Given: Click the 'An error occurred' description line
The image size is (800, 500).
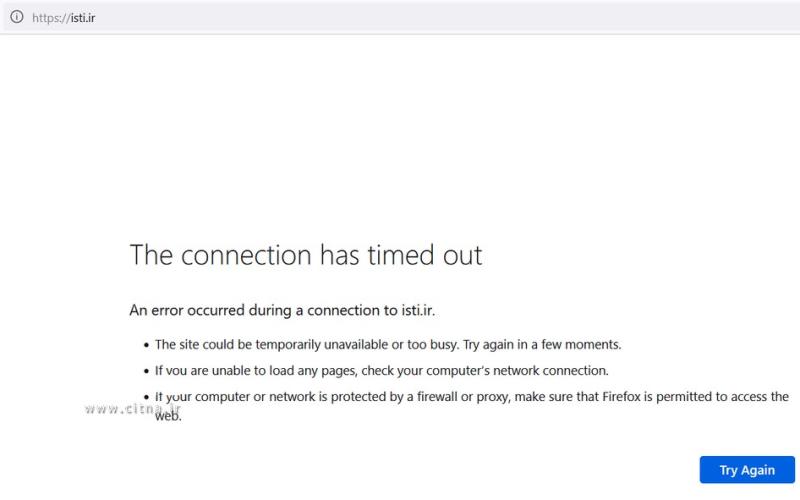Looking at the screenshot, I should coord(282,310).
